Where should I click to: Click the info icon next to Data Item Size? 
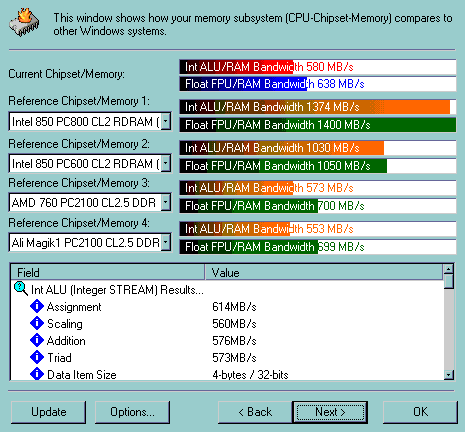[37, 374]
